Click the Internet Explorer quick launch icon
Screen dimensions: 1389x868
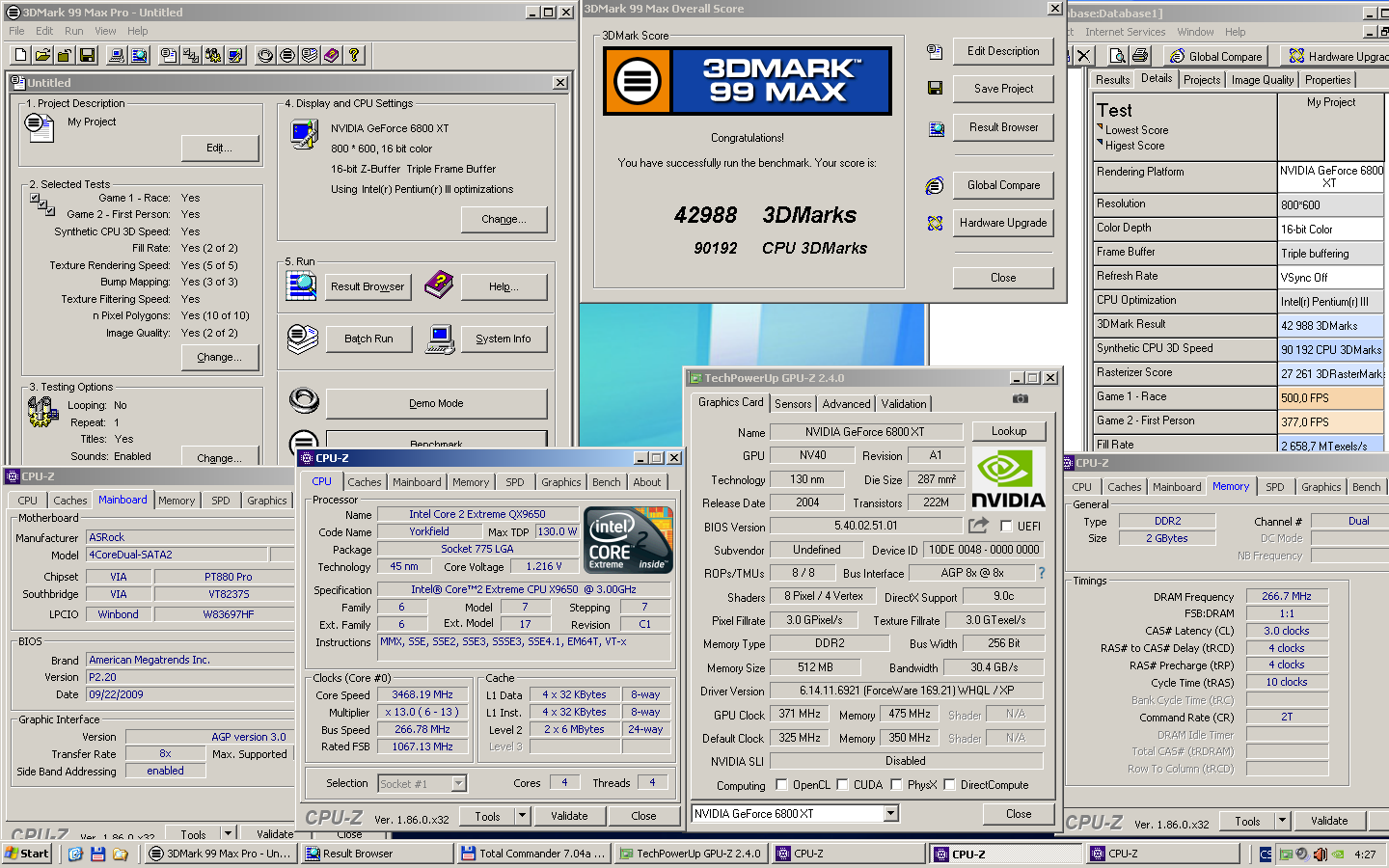pyautogui.click(x=75, y=854)
